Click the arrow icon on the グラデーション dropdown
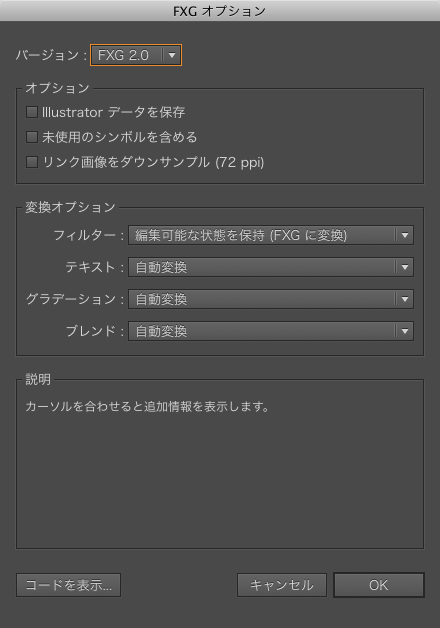 [x=405, y=299]
